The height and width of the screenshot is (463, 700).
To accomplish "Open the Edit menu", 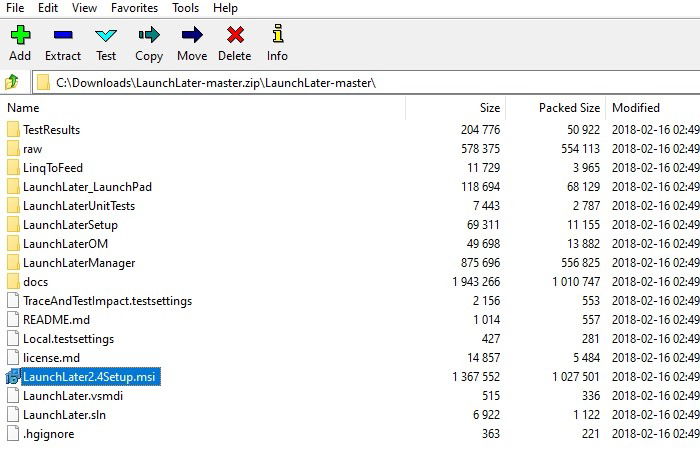I will point(48,8).
